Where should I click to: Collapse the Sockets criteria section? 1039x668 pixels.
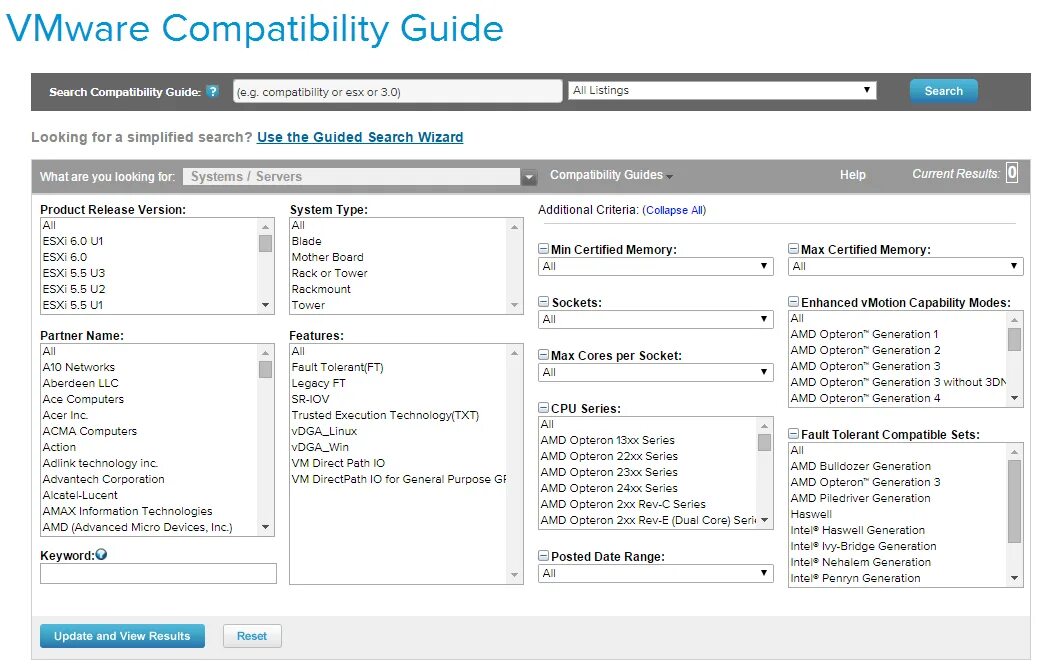[x=543, y=302]
